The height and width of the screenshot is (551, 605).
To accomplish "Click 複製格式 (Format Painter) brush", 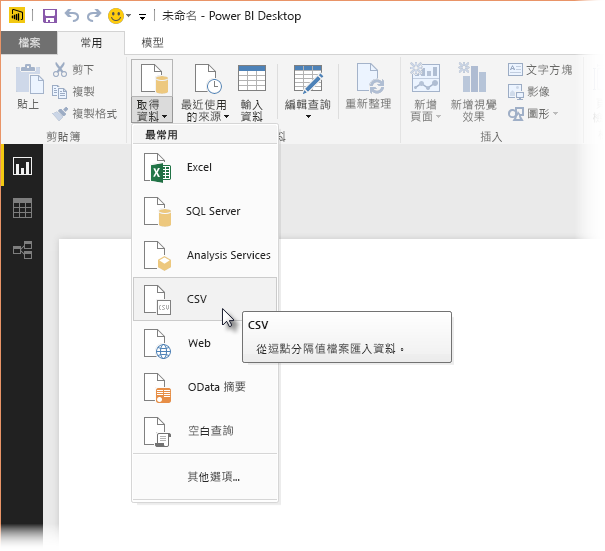I will pos(60,114).
